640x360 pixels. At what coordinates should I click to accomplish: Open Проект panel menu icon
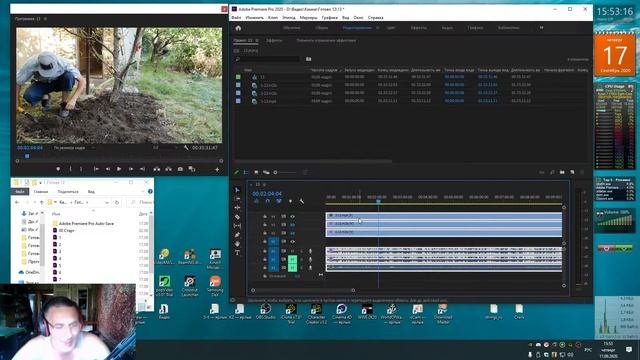tap(257, 41)
